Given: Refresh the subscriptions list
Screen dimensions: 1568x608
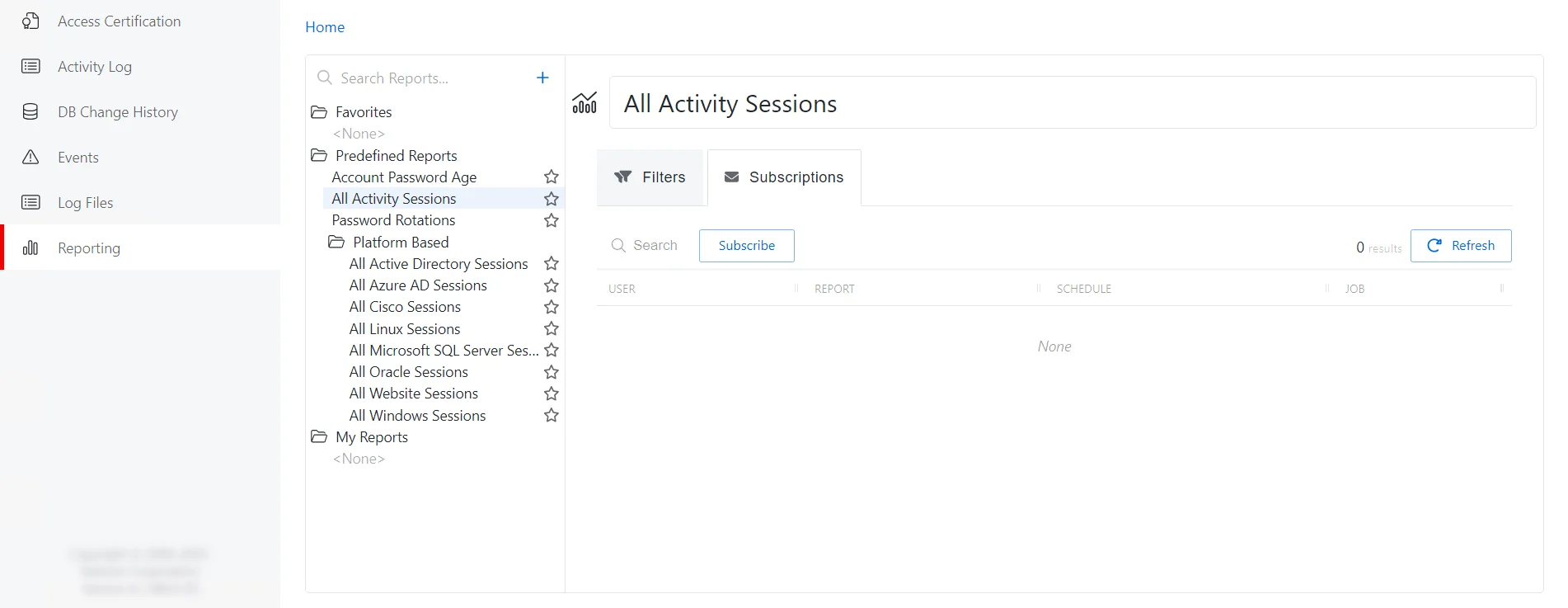Looking at the screenshot, I should [x=1461, y=246].
